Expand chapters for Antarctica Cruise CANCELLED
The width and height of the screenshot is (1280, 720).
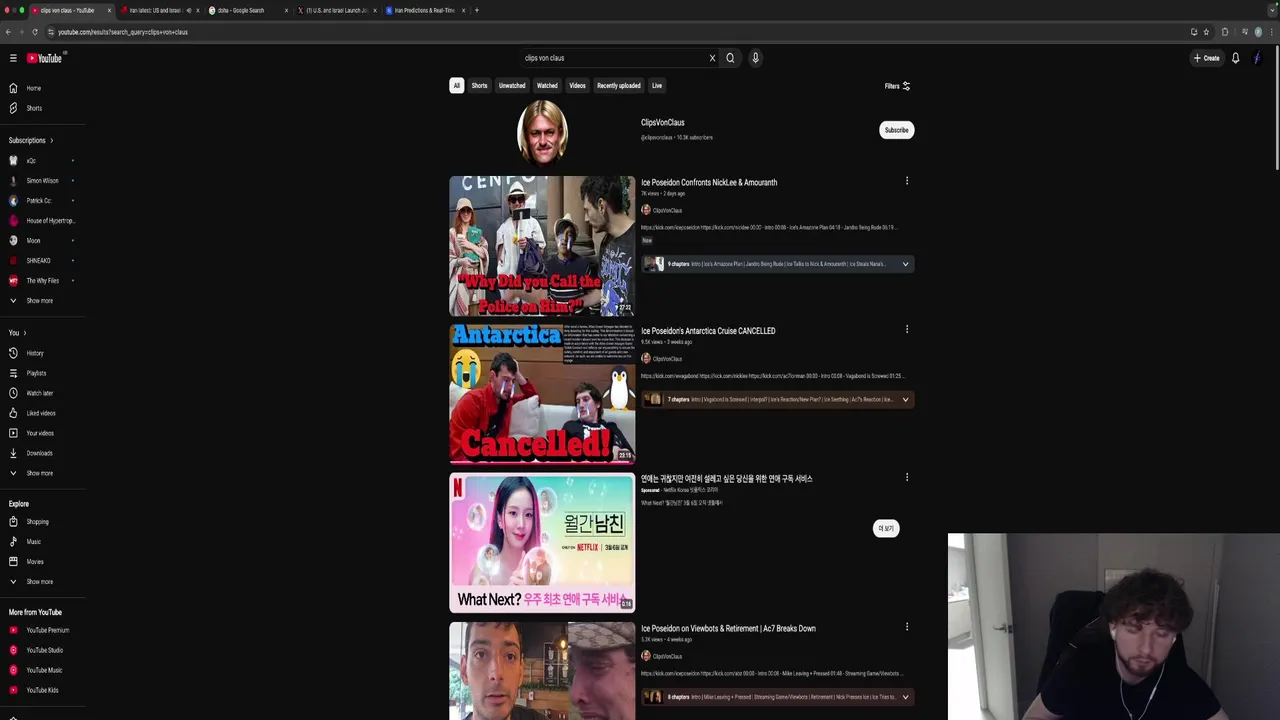(x=905, y=399)
